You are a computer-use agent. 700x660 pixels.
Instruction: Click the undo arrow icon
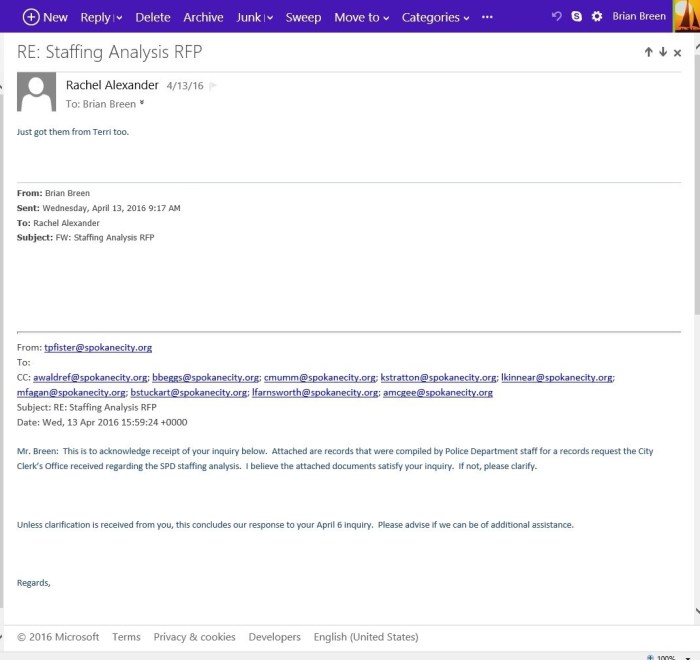click(x=557, y=17)
